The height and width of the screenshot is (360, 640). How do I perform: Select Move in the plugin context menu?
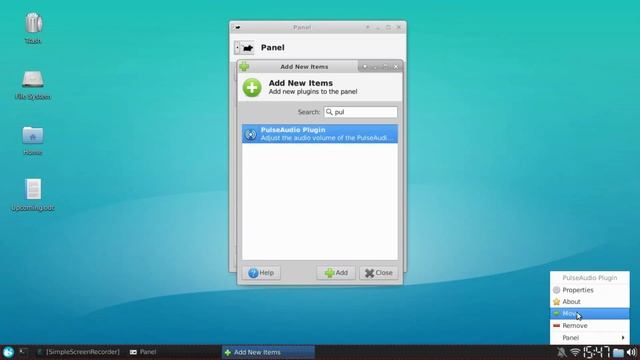pyautogui.click(x=590, y=313)
